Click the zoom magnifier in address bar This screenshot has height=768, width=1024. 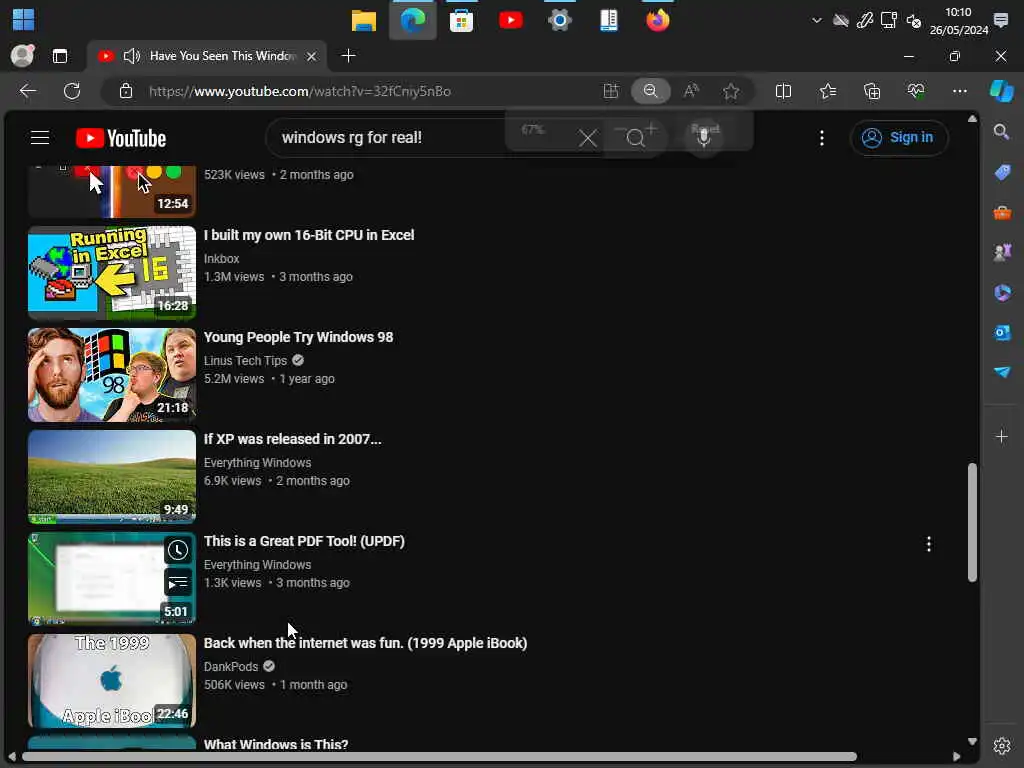tap(650, 91)
